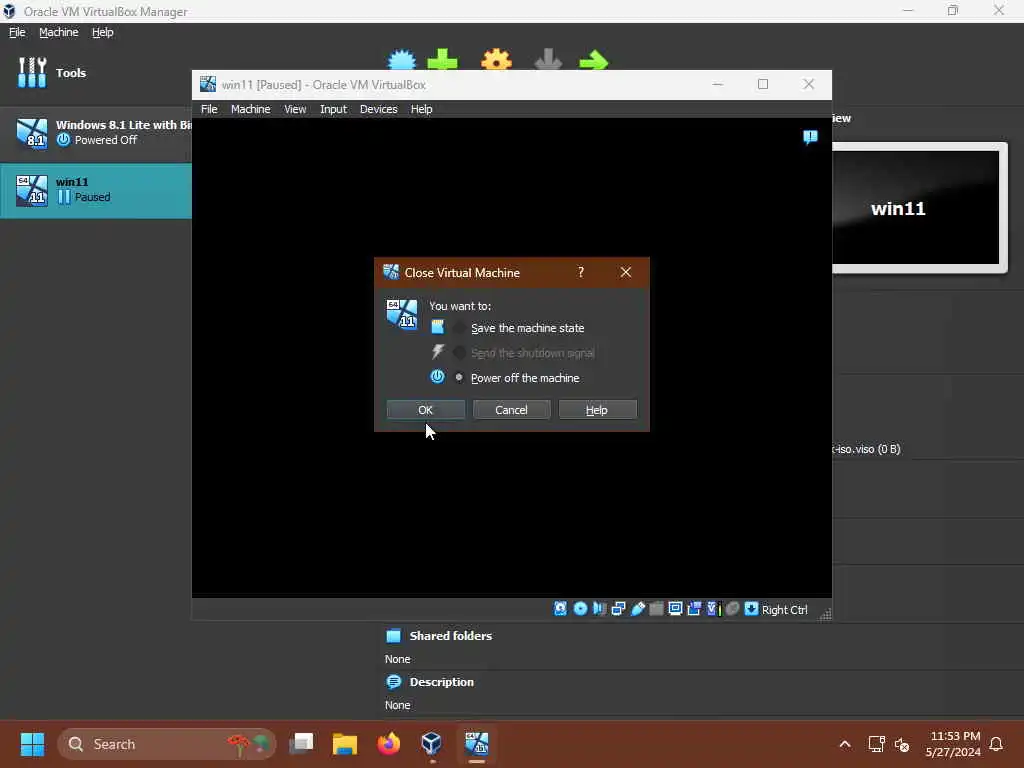1024x768 pixels.
Task: Open the notification bell in the taskbar
Action: 996,744
